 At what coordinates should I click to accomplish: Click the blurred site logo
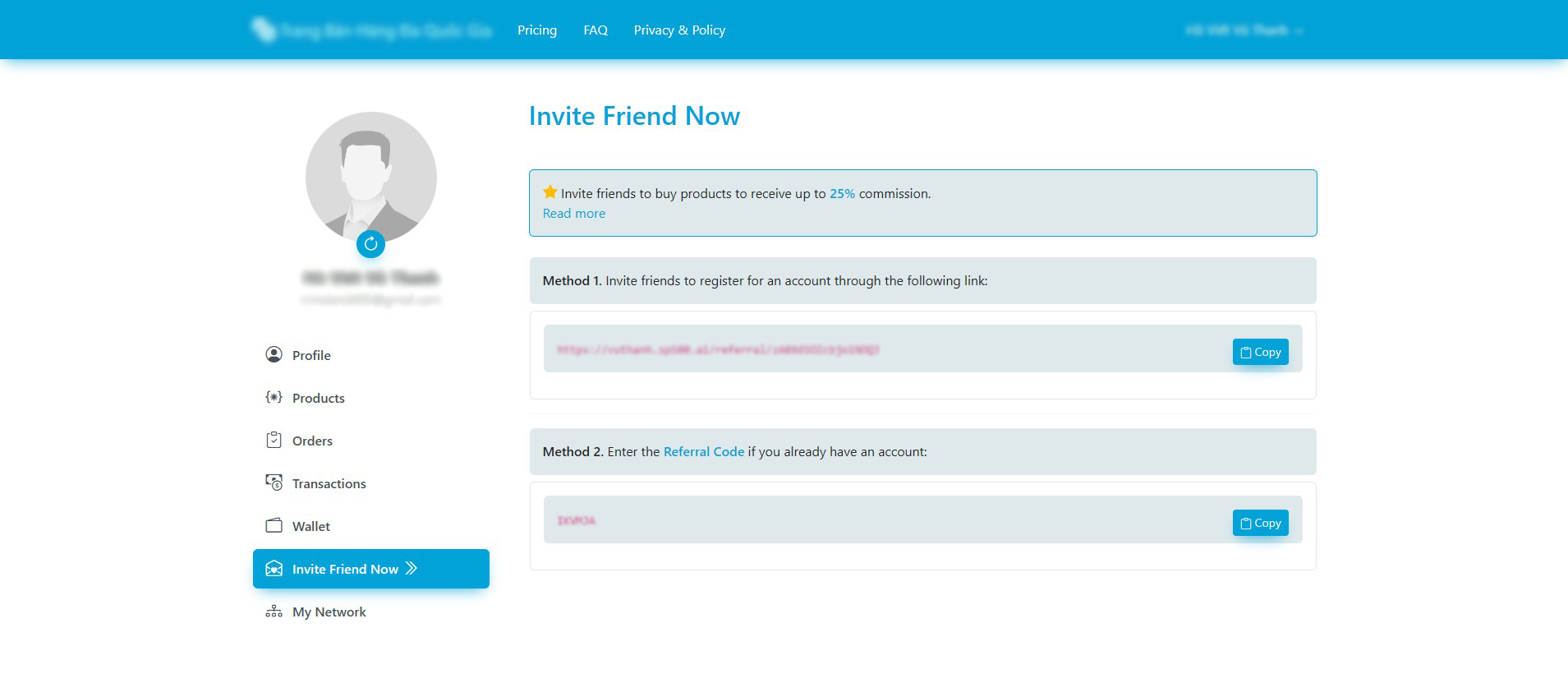click(x=371, y=30)
